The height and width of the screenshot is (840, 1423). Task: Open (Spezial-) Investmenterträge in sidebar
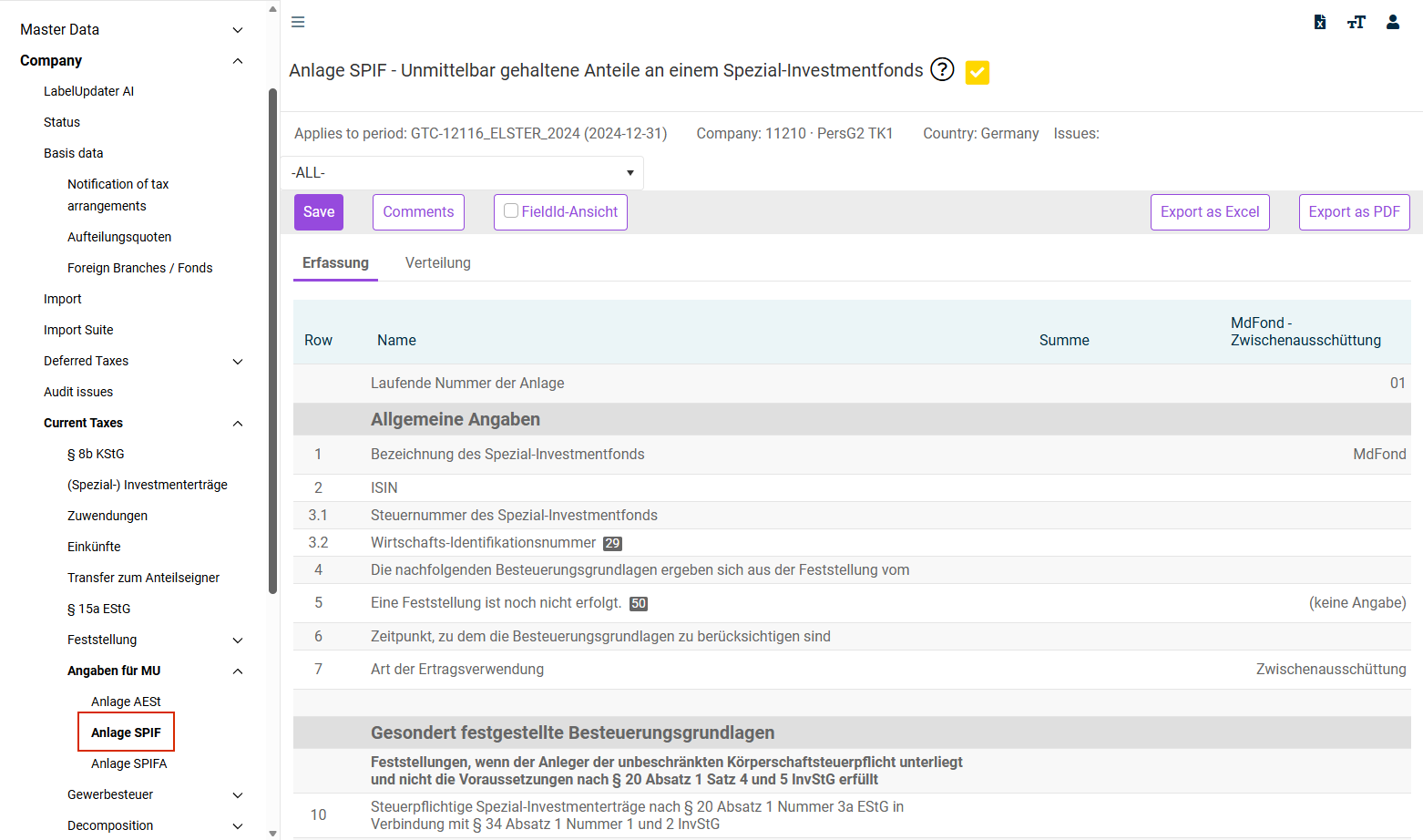coord(148,485)
